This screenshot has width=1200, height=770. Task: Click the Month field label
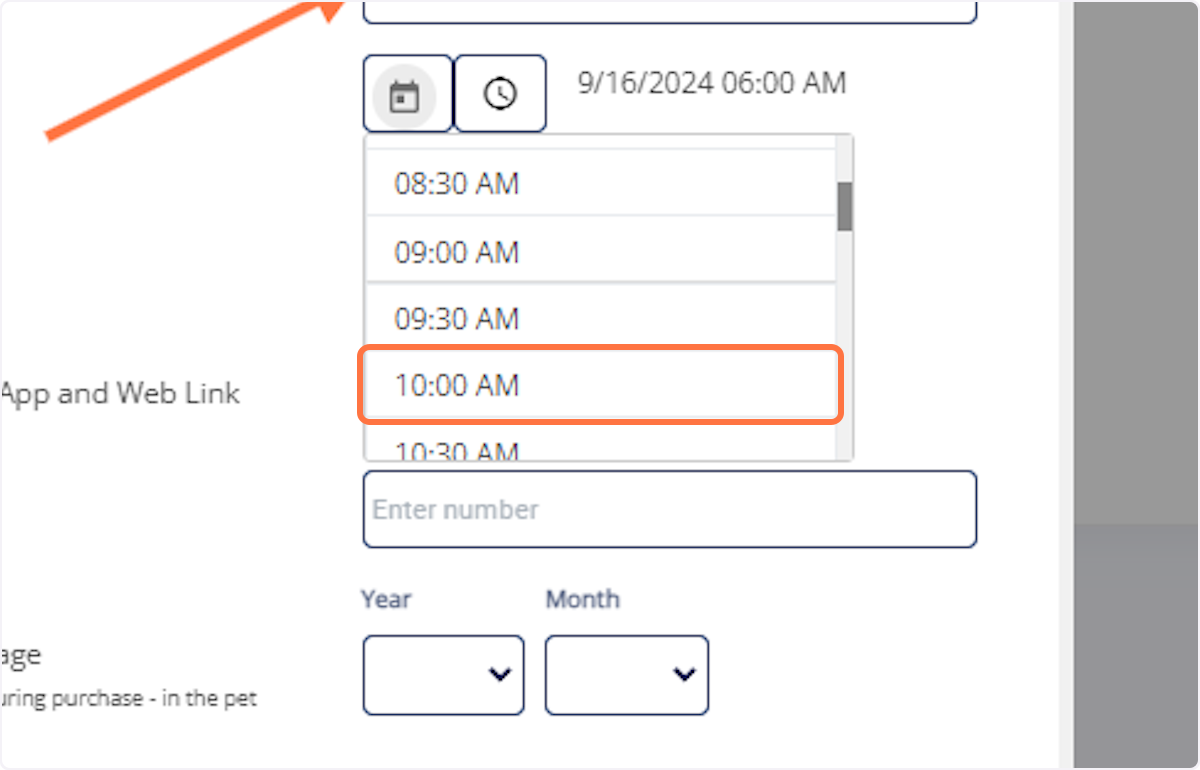[x=583, y=599]
